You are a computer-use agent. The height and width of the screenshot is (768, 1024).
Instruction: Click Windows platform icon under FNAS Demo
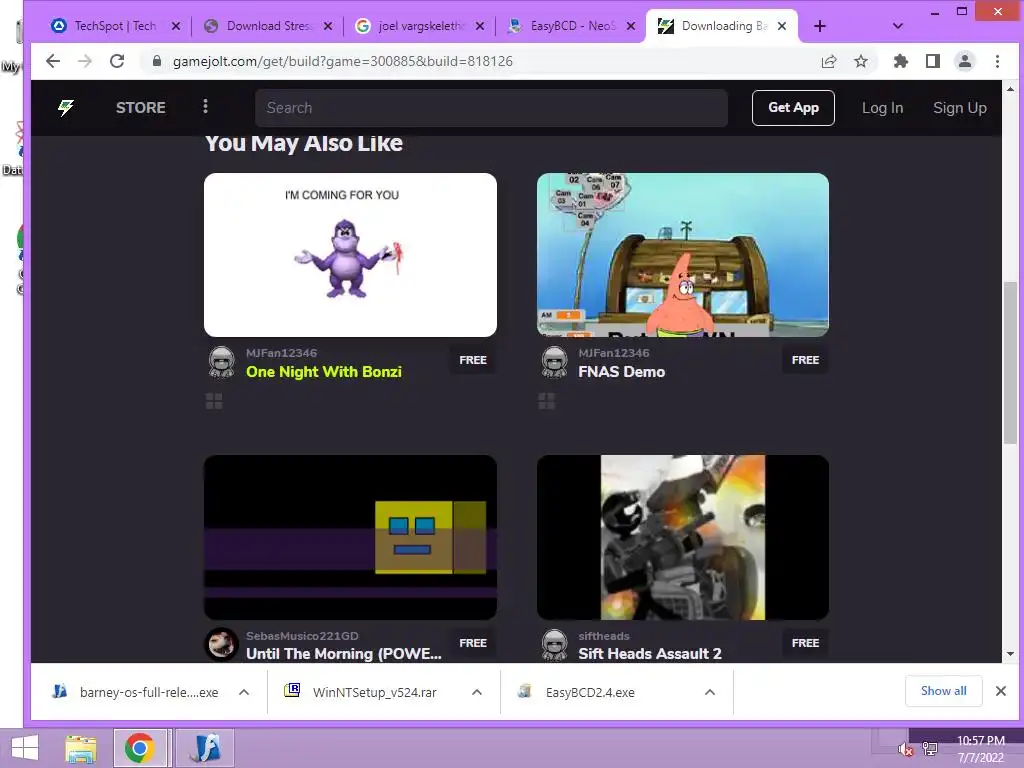pyautogui.click(x=547, y=401)
